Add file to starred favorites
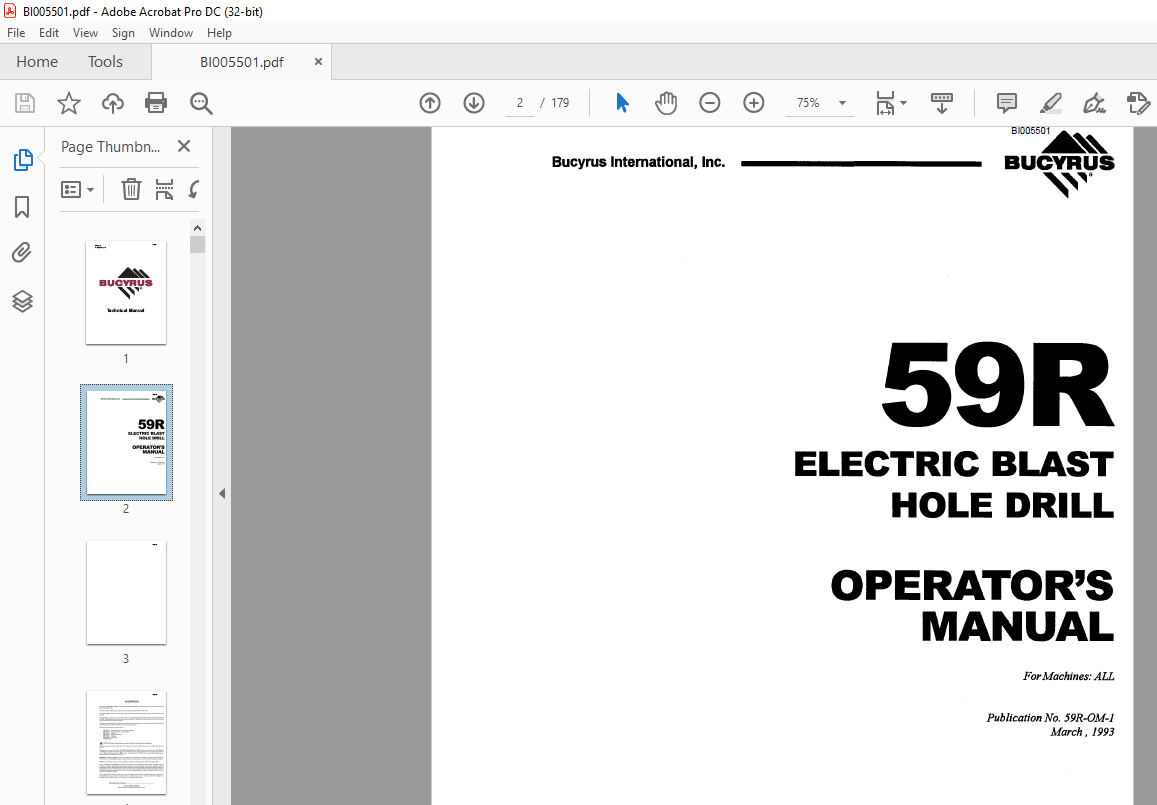 (69, 103)
